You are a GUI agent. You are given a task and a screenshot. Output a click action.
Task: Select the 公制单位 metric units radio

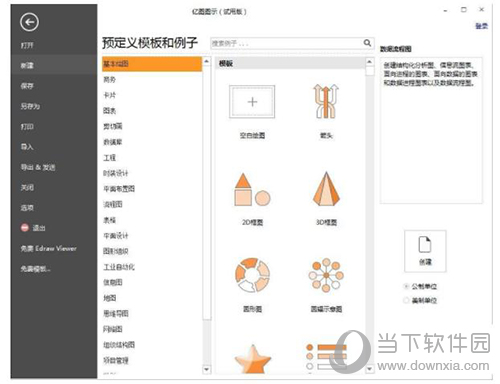coord(406,286)
